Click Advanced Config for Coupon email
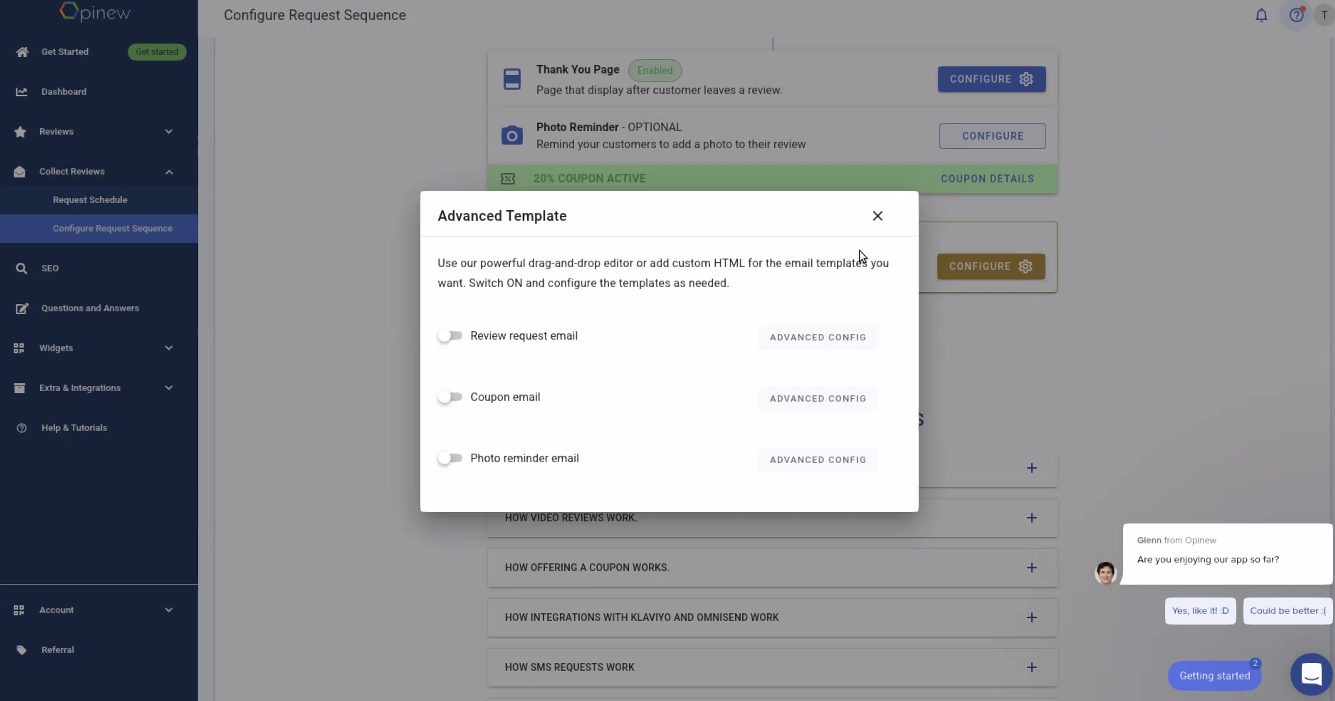1335x701 pixels. click(x=817, y=398)
